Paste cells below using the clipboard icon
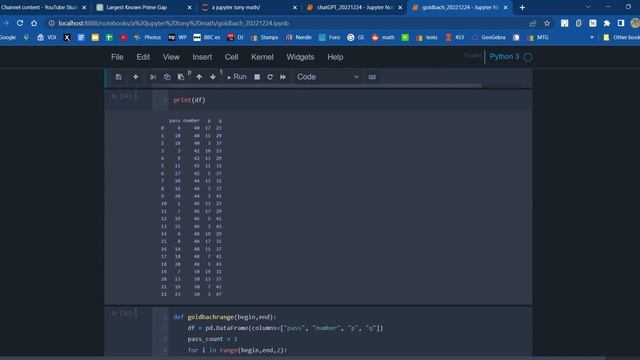This screenshot has height=360, width=640. point(181,77)
